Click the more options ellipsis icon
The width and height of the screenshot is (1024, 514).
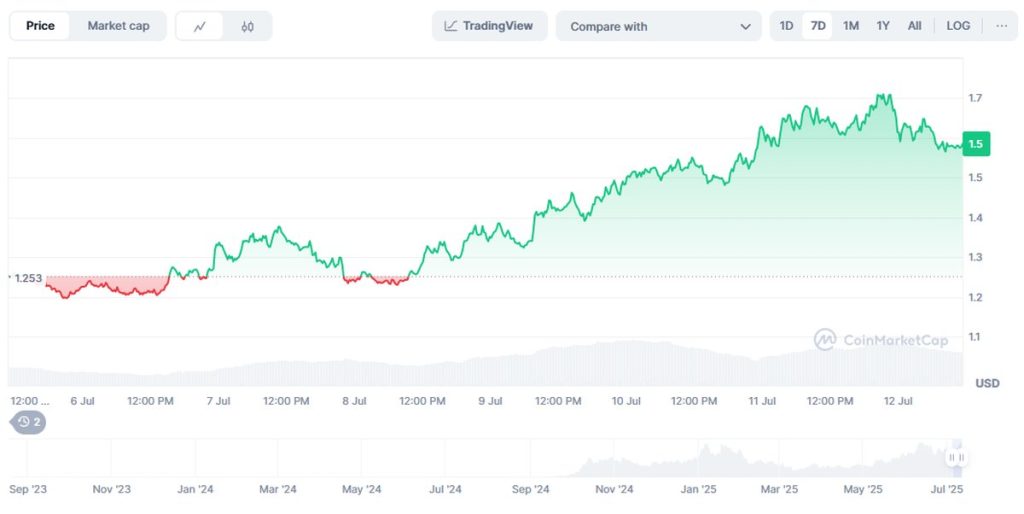[x=1001, y=26]
